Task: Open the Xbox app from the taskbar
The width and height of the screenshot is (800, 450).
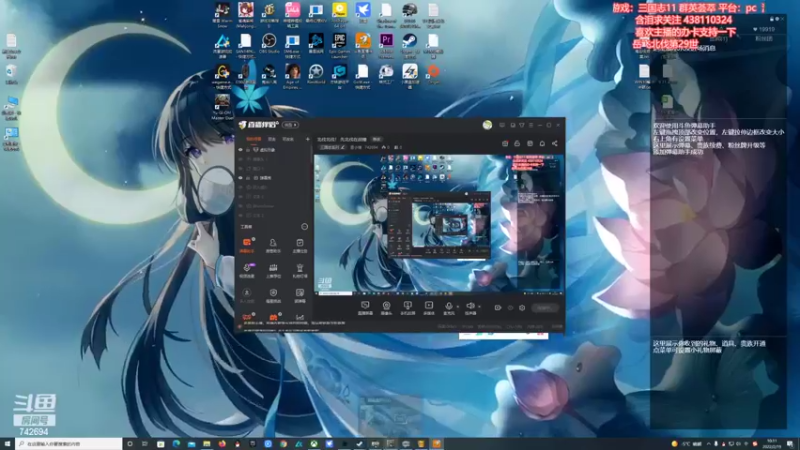Action: click(314, 444)
